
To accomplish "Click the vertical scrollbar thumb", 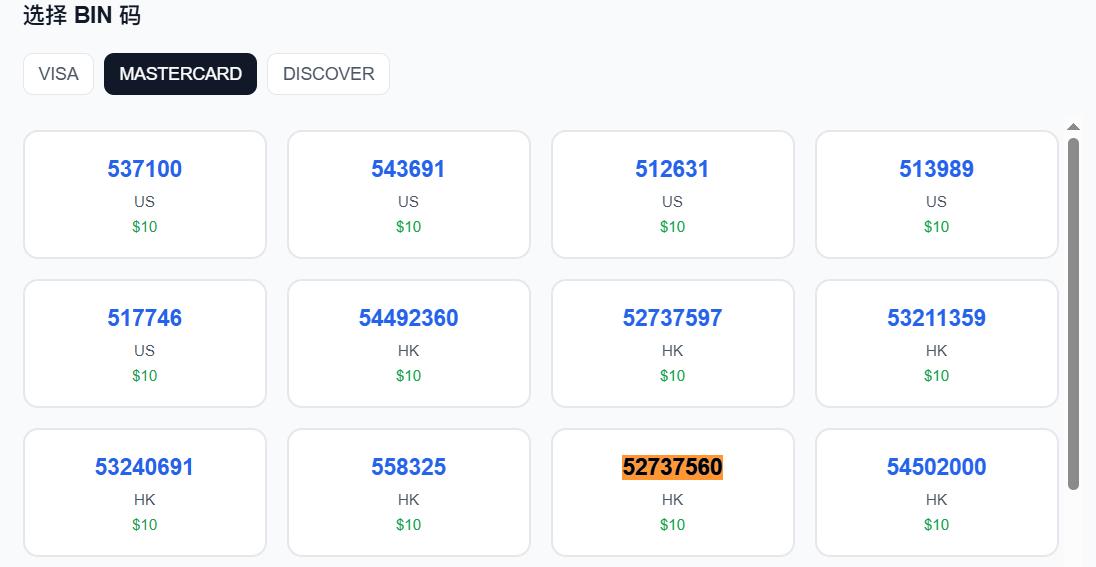I will tap(1073, 310).
